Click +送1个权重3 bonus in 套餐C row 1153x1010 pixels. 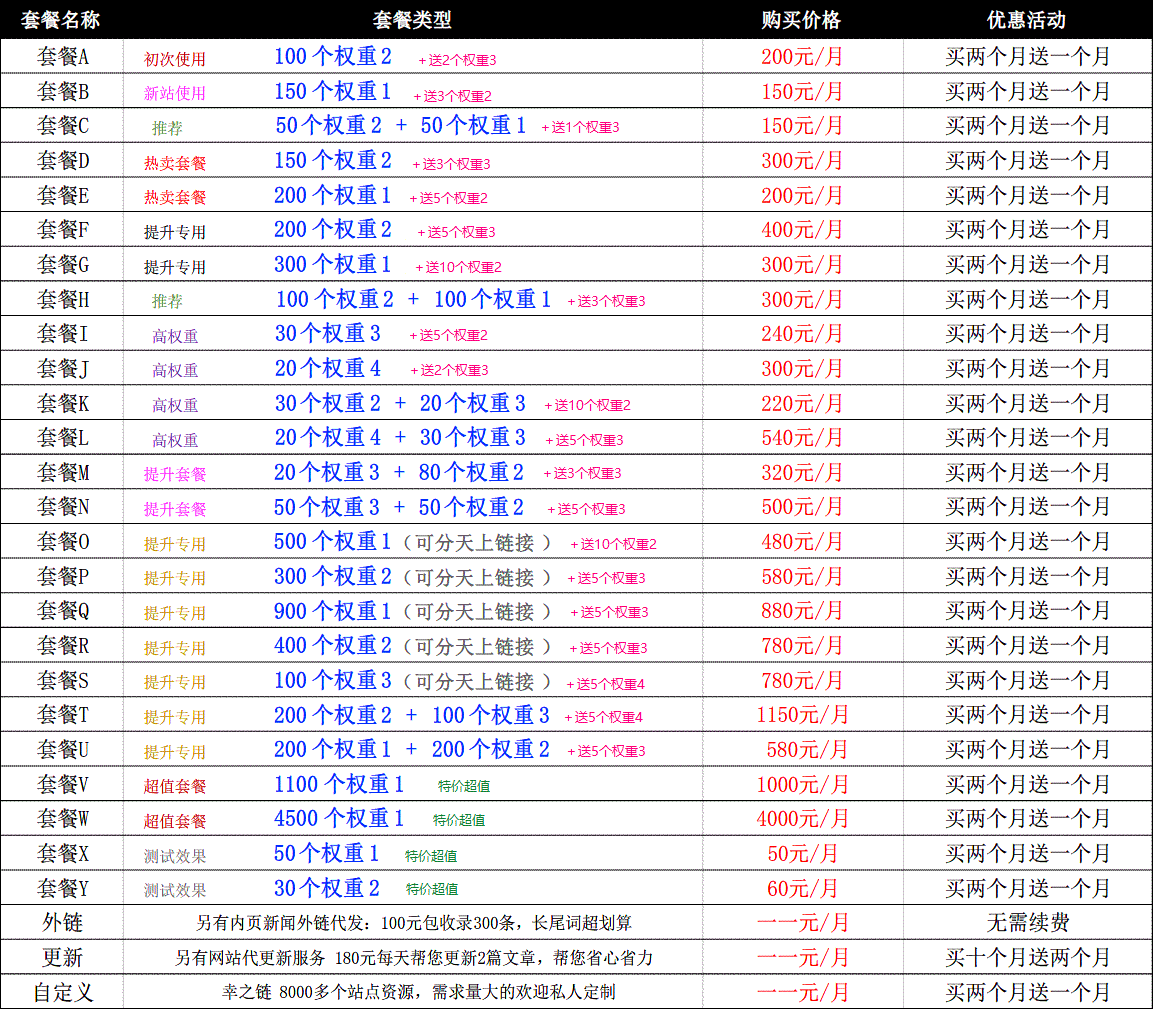click(581, 127)
